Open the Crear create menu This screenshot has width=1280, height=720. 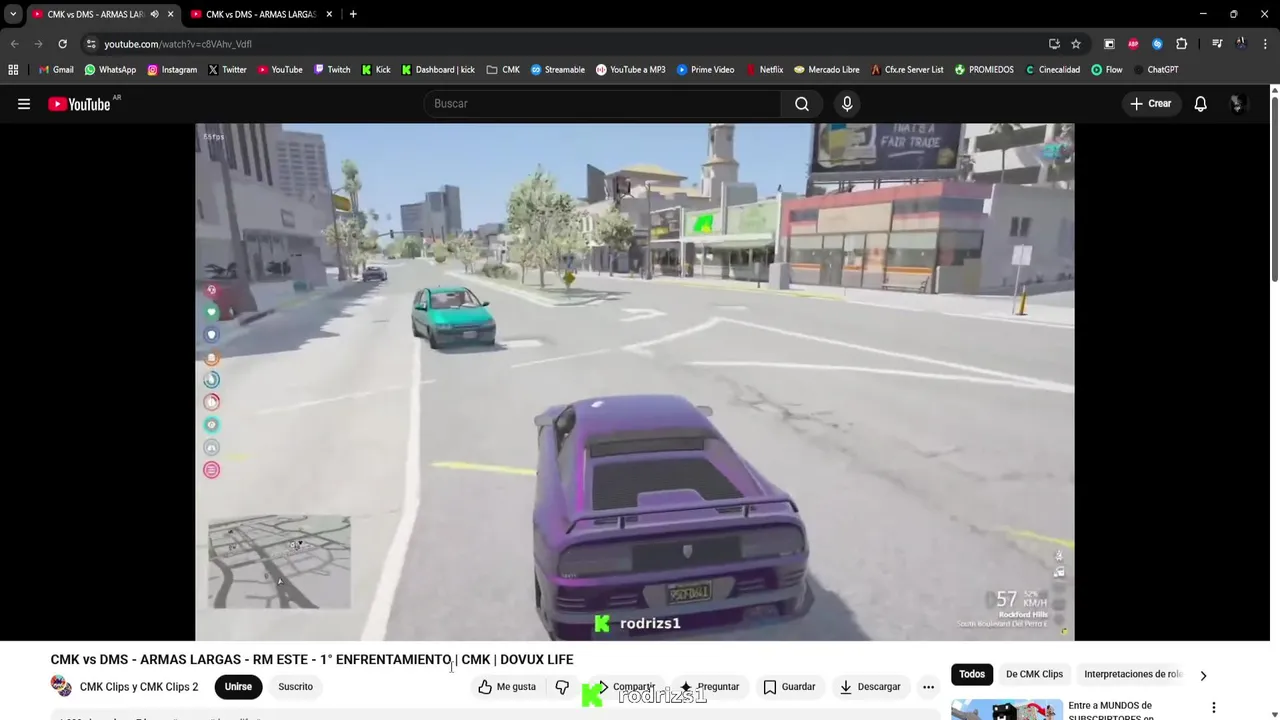[x=1150, y=104]
